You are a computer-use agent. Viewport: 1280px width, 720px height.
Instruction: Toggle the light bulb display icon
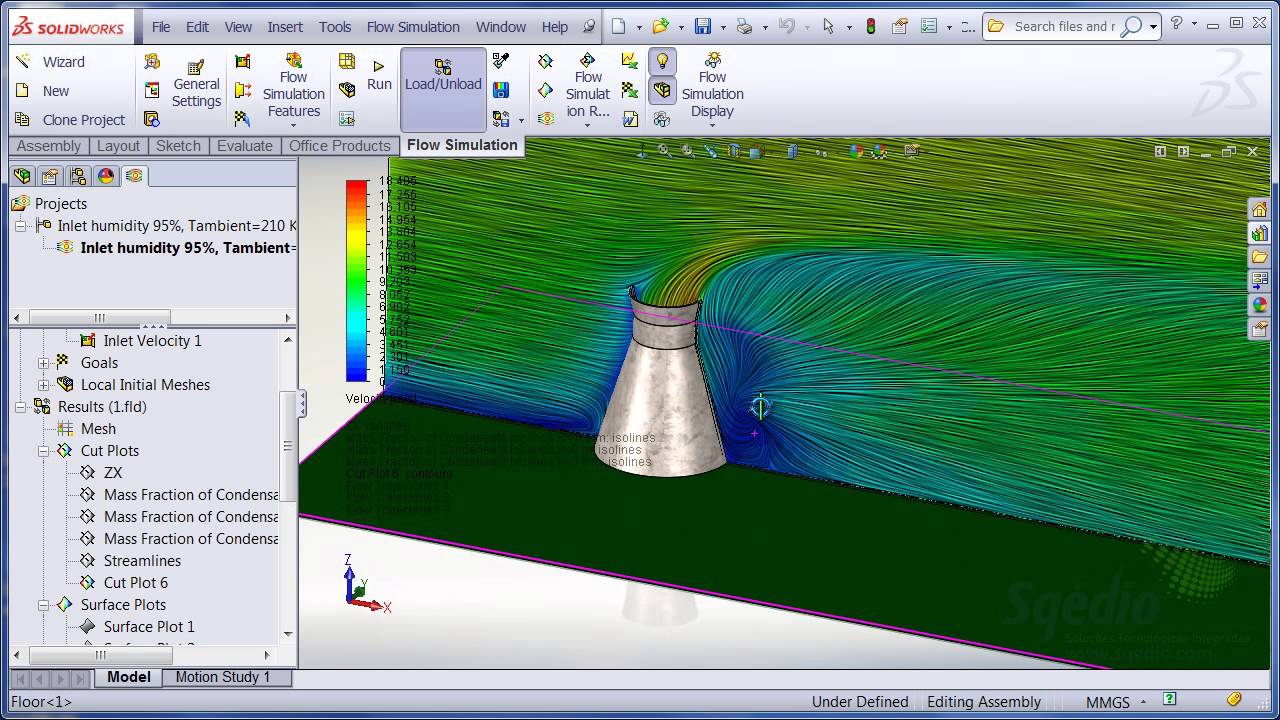pyautogui.click(x=662, y=62)
